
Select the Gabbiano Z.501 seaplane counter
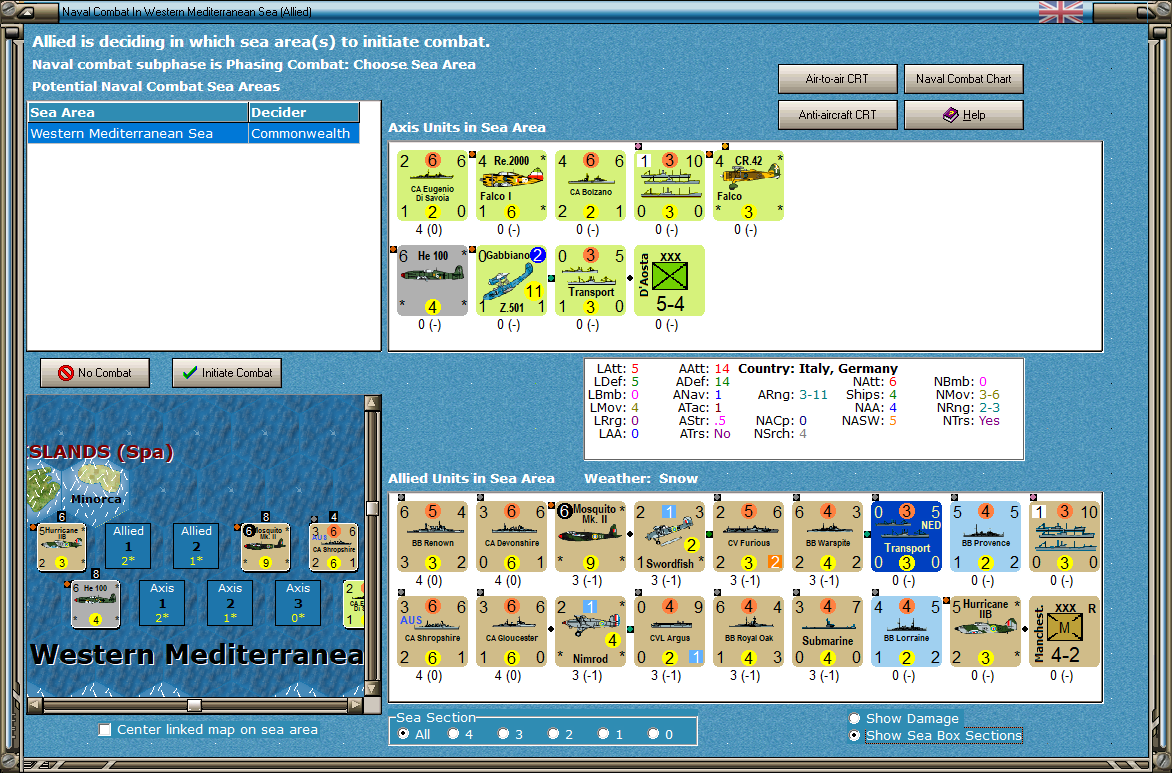pyautogui.click(x=511, y=280)
